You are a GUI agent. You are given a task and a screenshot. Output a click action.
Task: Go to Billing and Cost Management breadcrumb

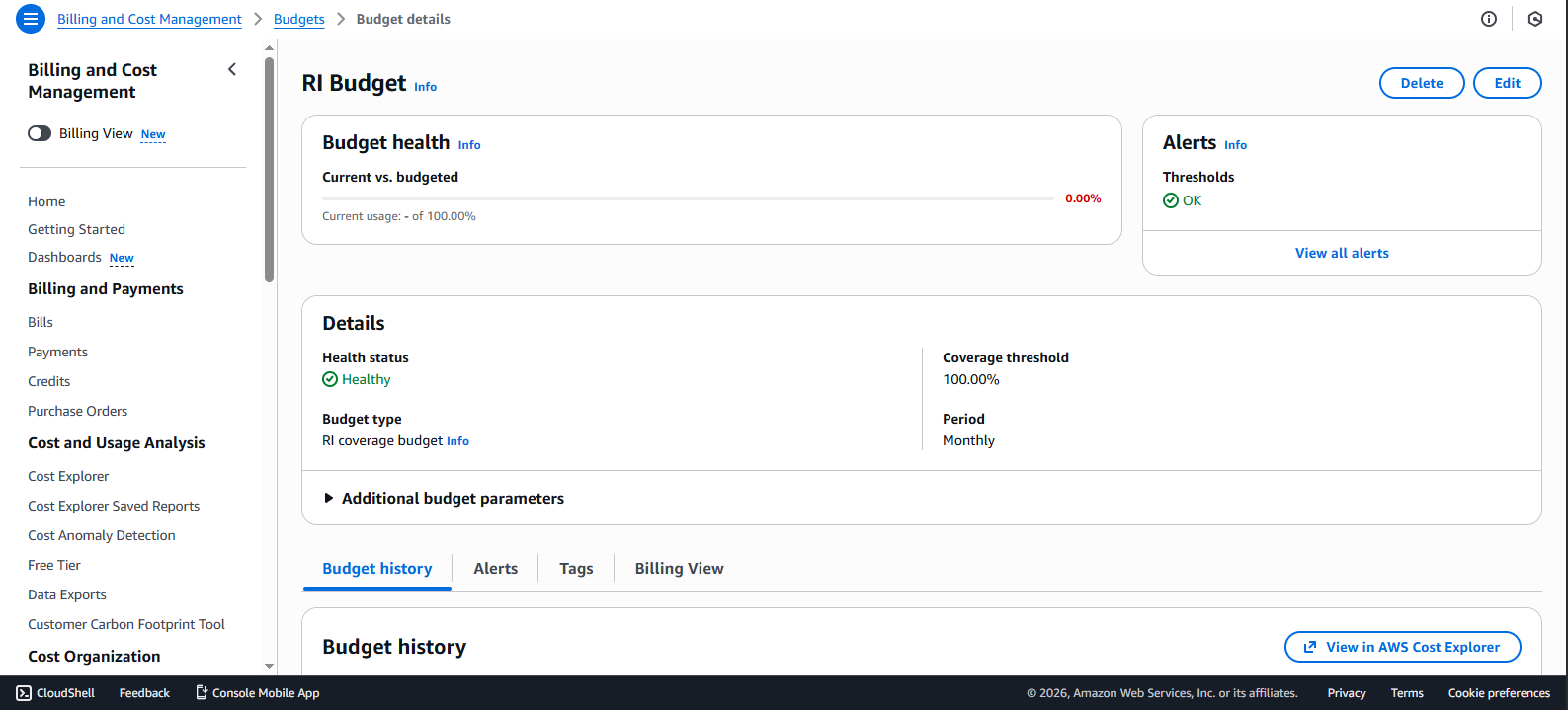pos(149,19)
